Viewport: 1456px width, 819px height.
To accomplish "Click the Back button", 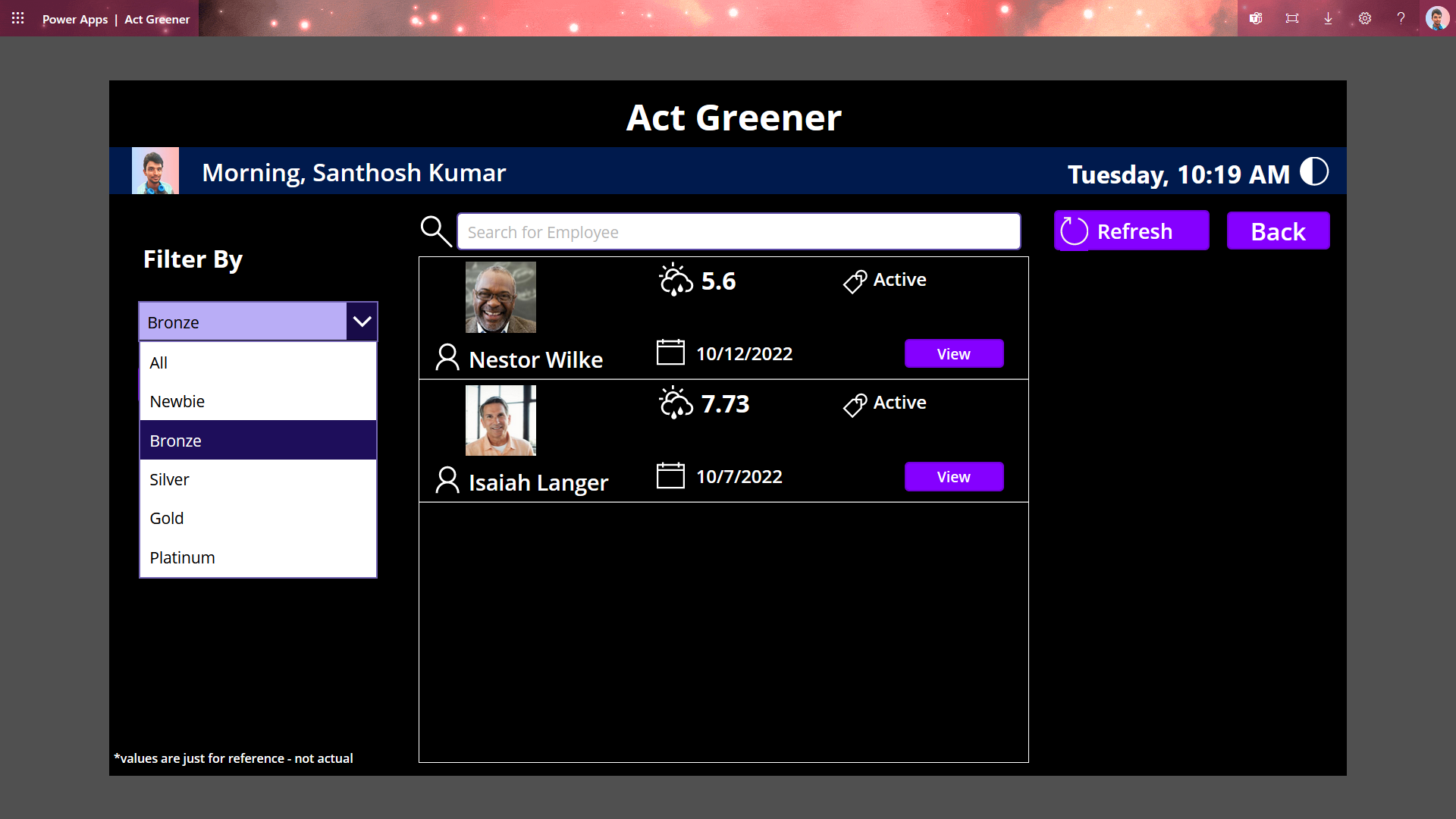I will tap(1278, 231).
